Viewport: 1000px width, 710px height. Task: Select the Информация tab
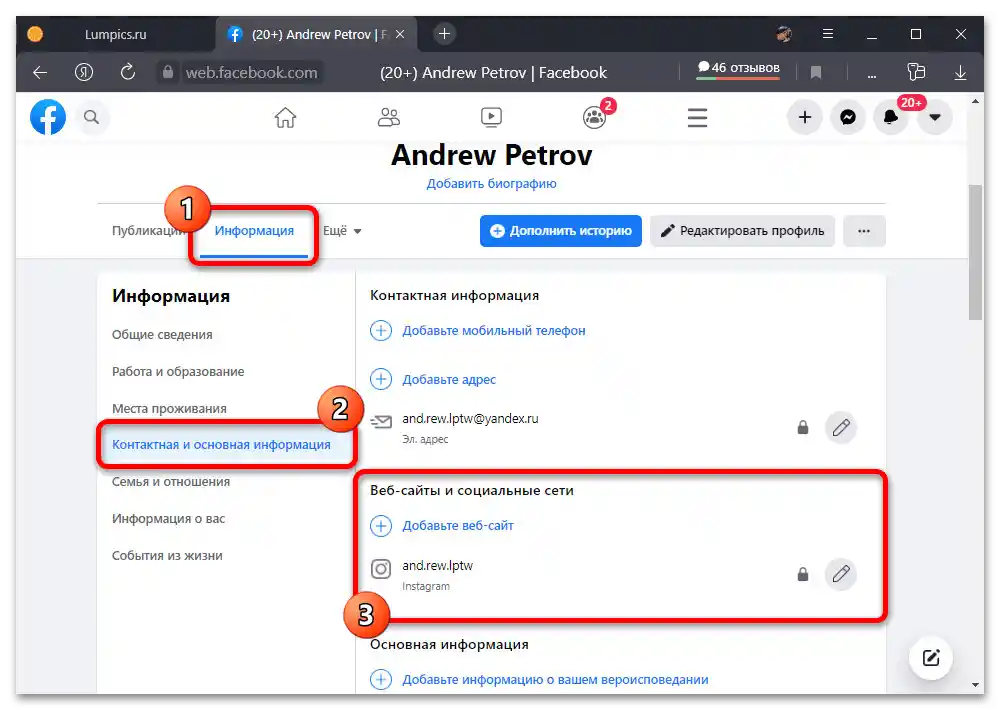pyautogui.click(x=254, y=231)
